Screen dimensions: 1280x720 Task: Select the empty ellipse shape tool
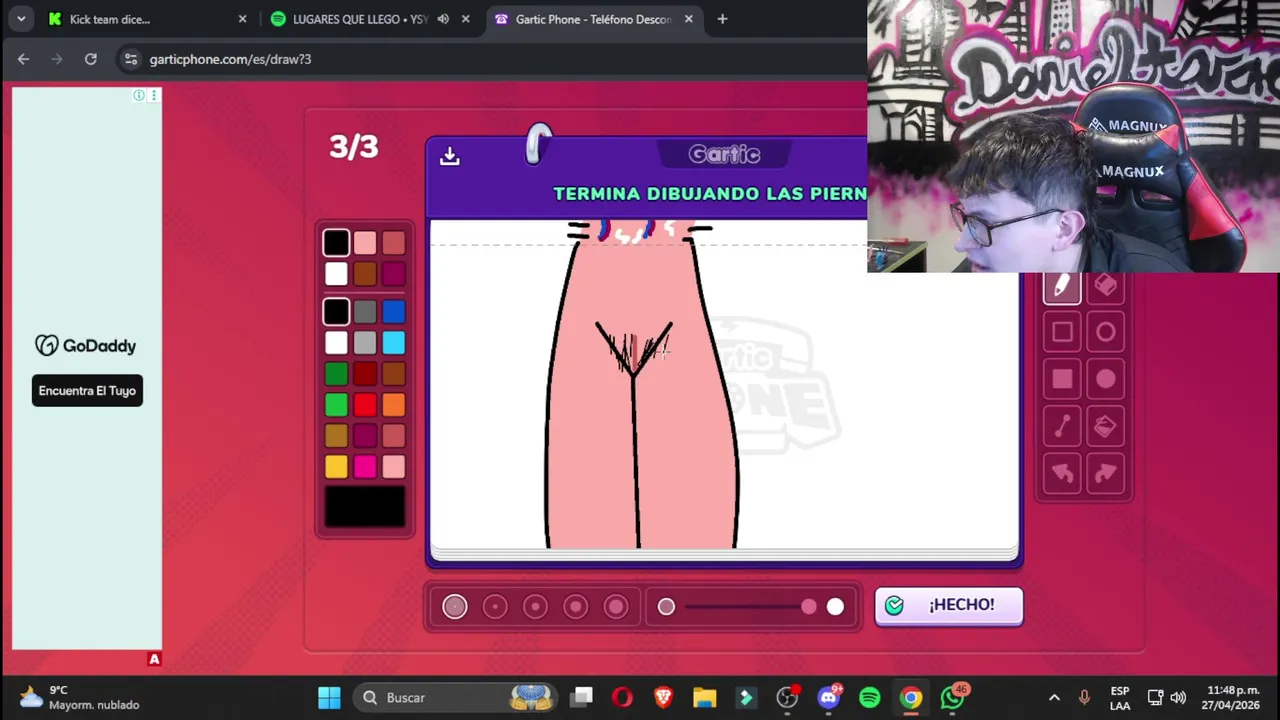[1105, 332]
